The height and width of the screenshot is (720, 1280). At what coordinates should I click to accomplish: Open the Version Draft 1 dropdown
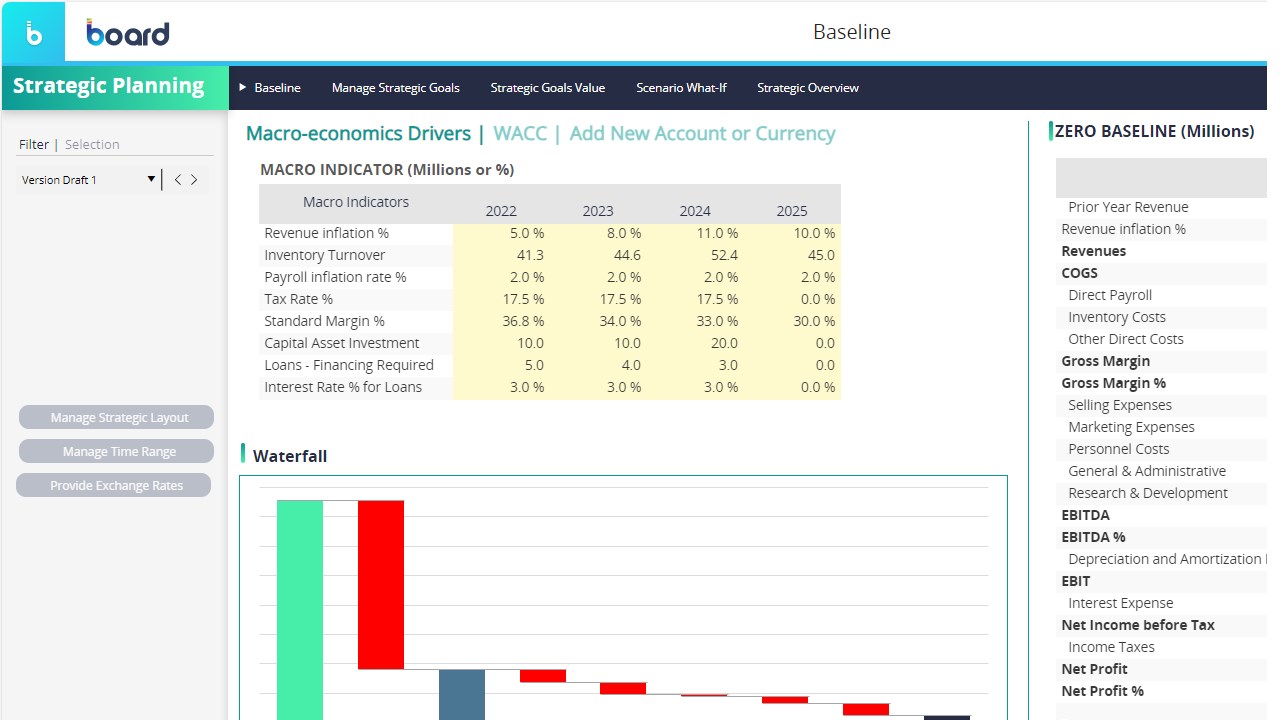pyautogui.click(x=151, y=180)
